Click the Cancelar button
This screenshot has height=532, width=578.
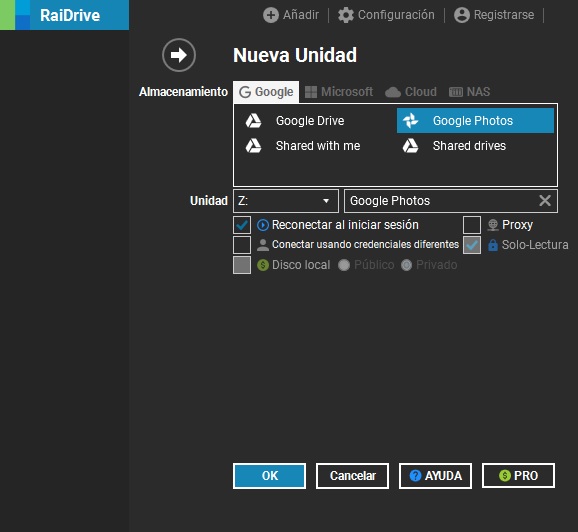(352, 476)
